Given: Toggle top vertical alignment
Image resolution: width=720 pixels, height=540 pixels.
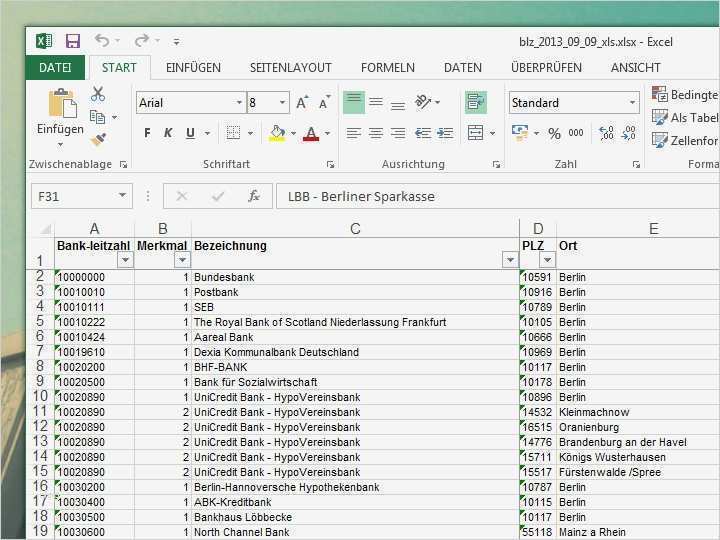Looking at the screenshot, I should pos(354,102).
